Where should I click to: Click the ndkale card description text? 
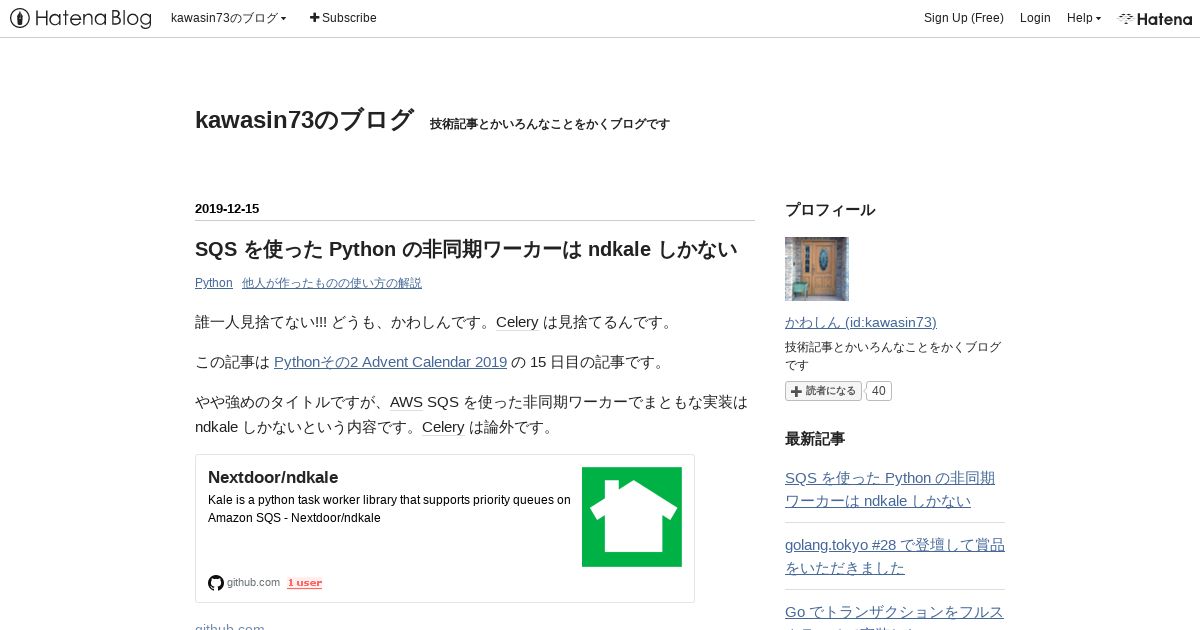[x=389, y=509]
